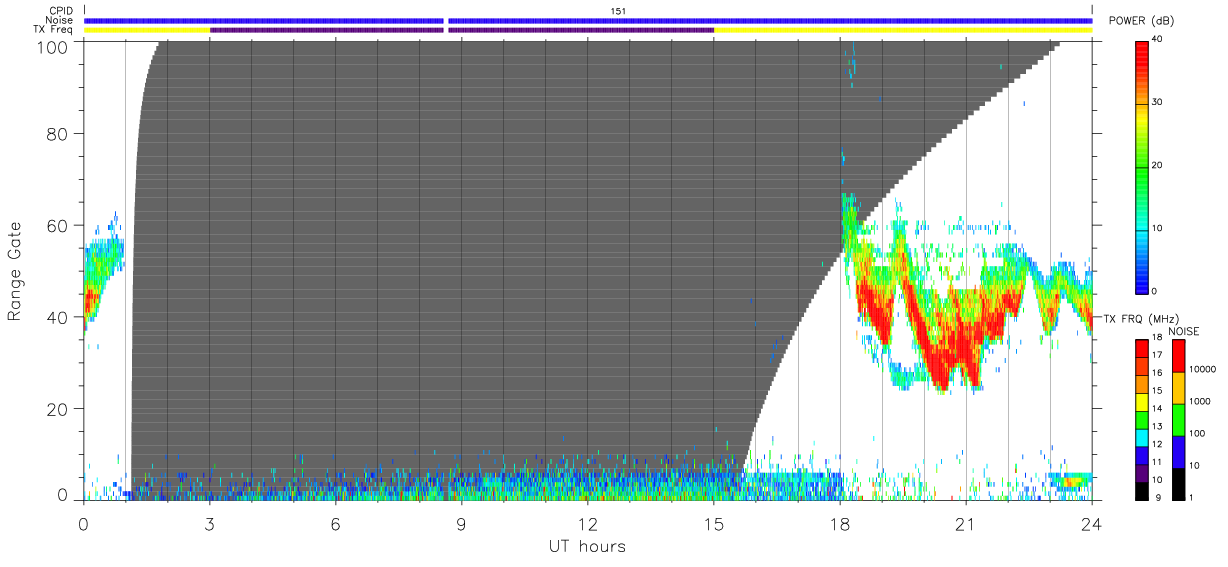Click the y-axis tick label '80'
This screenshot has height=567, width=1228.
[x=59, y=134]
